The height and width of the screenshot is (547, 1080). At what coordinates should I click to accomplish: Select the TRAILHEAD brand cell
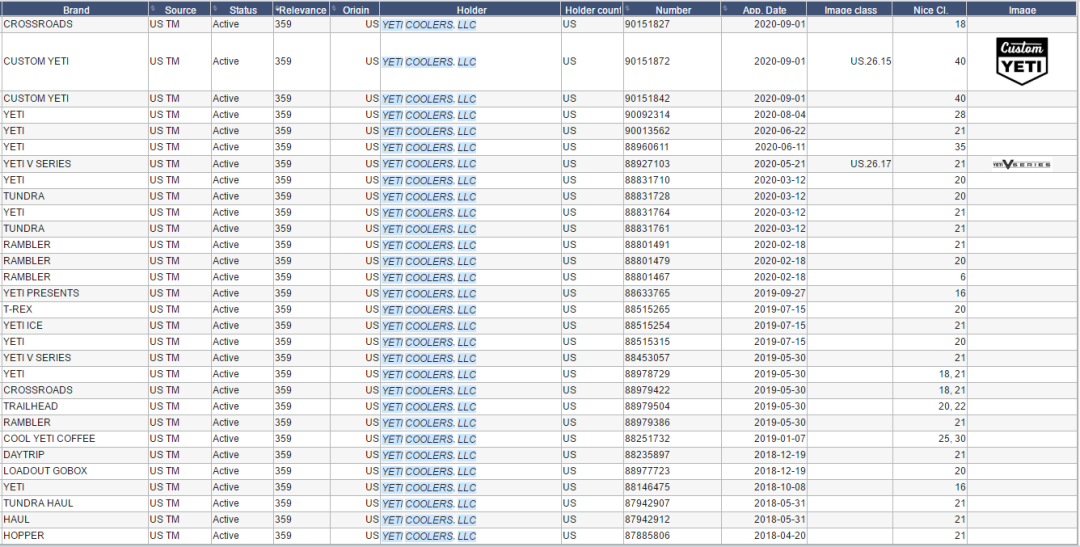tap(74, 406)
